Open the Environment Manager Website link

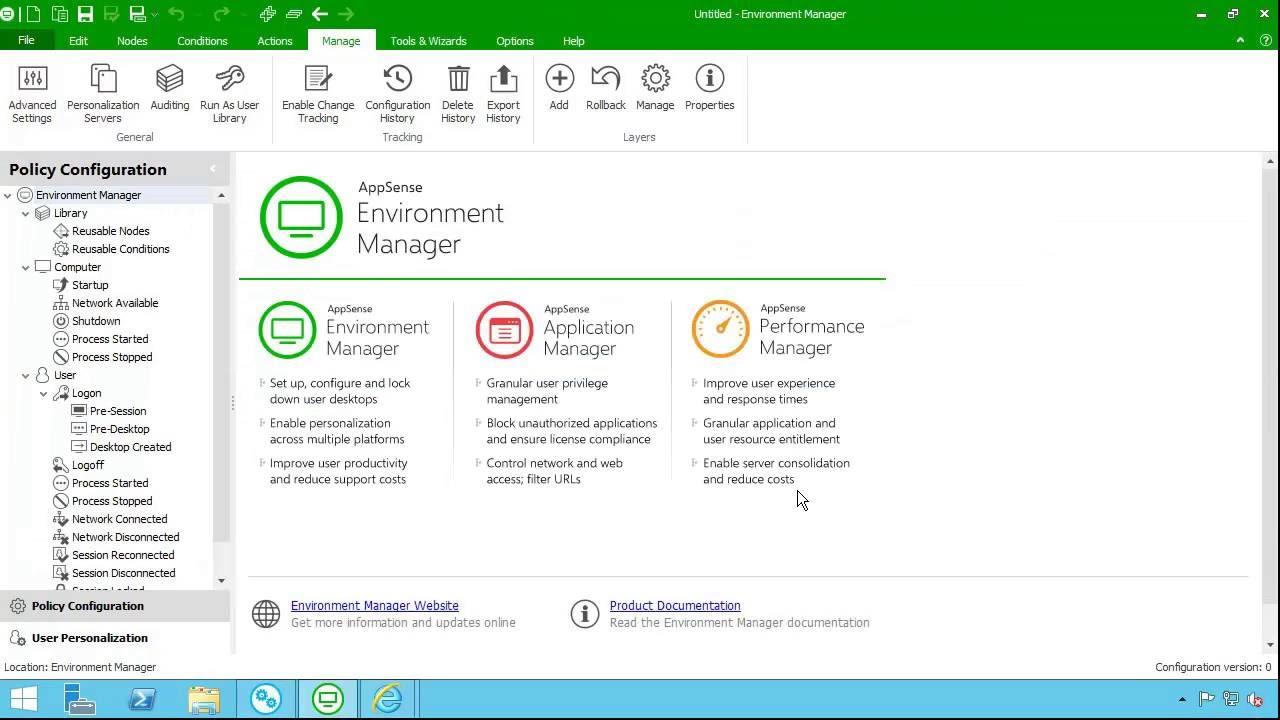click(x=374, y=606)
